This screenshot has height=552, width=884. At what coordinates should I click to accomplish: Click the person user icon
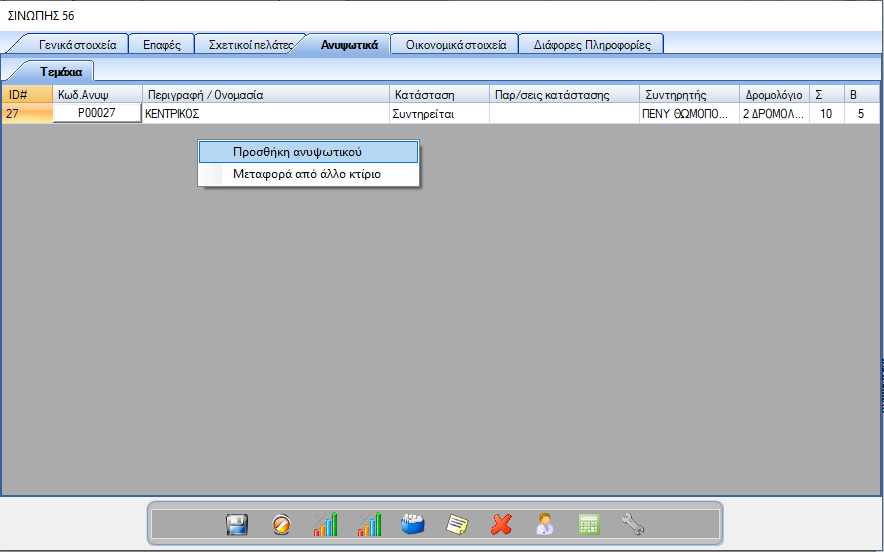544,524
